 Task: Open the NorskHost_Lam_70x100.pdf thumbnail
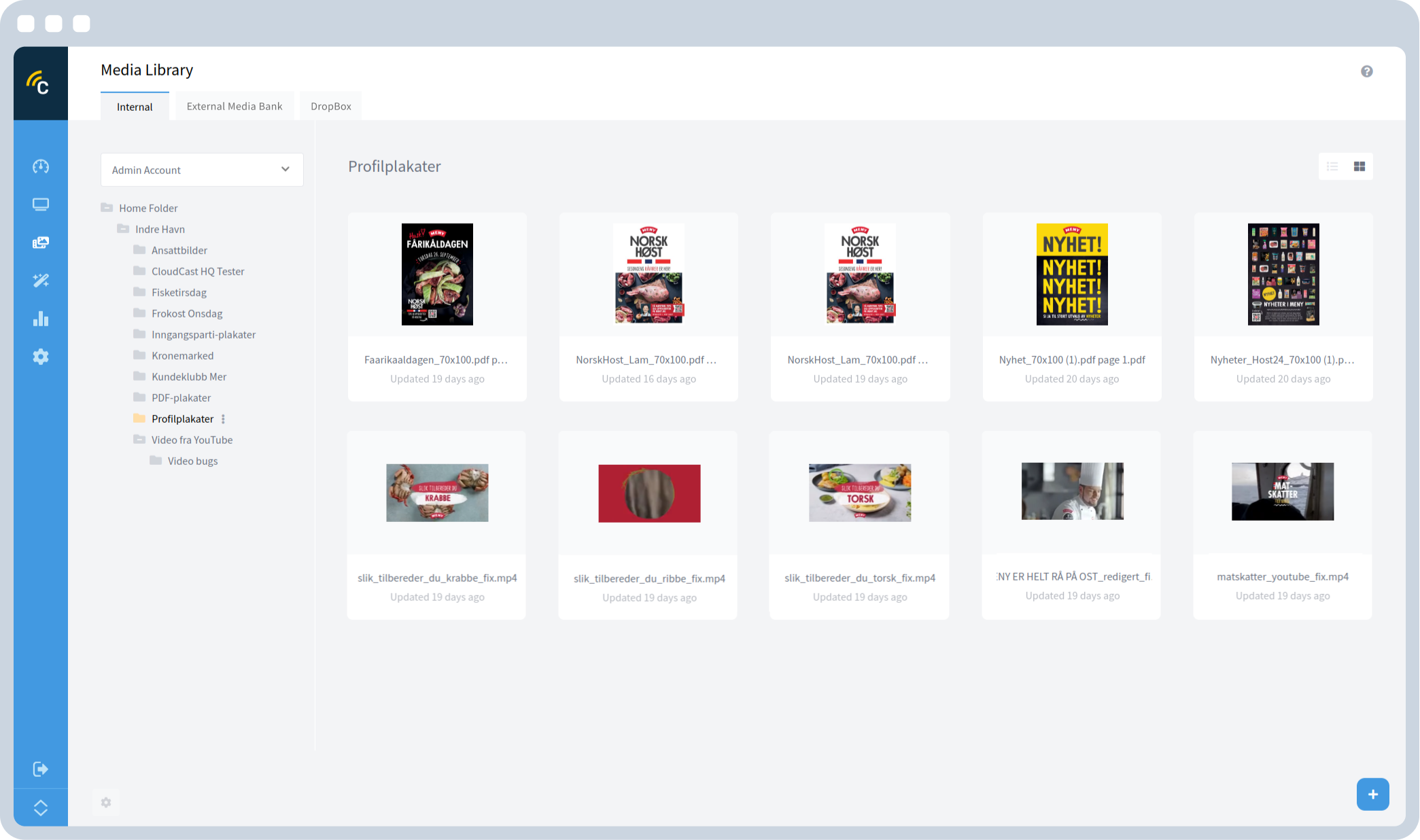click(x=648, y=274)
